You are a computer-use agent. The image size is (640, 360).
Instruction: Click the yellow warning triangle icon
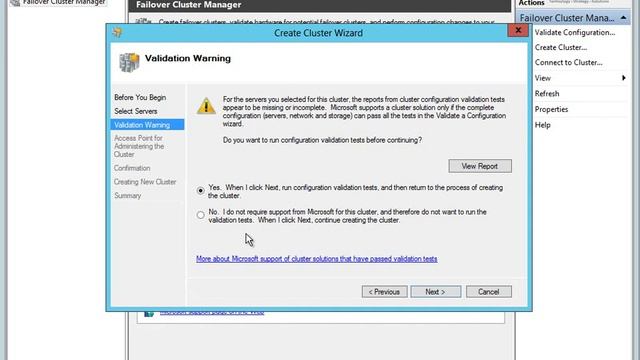[206, 106]
